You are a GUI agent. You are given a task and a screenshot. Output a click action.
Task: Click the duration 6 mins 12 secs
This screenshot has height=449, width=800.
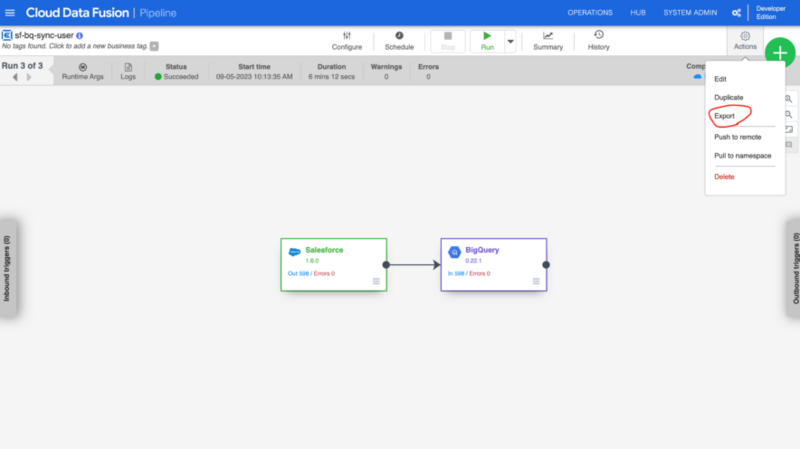pos(332,77)
